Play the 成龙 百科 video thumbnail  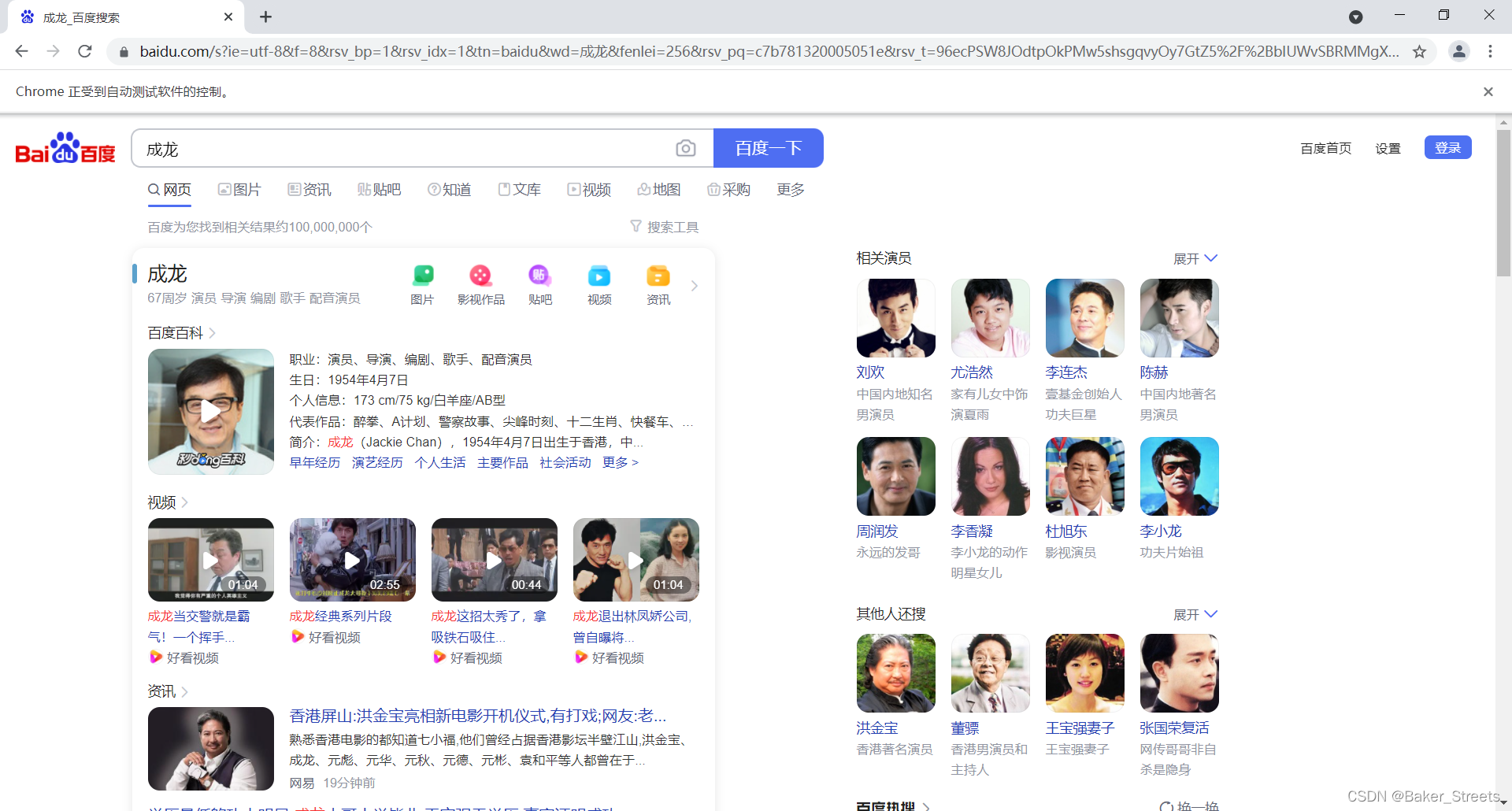click(x=210, y=411)
